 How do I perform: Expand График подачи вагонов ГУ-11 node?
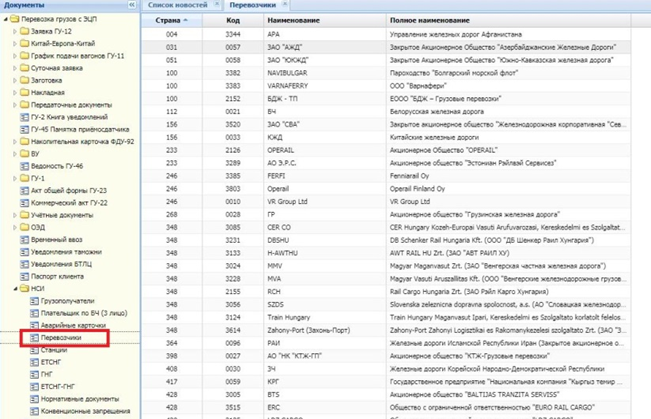(x=15, y=56)
